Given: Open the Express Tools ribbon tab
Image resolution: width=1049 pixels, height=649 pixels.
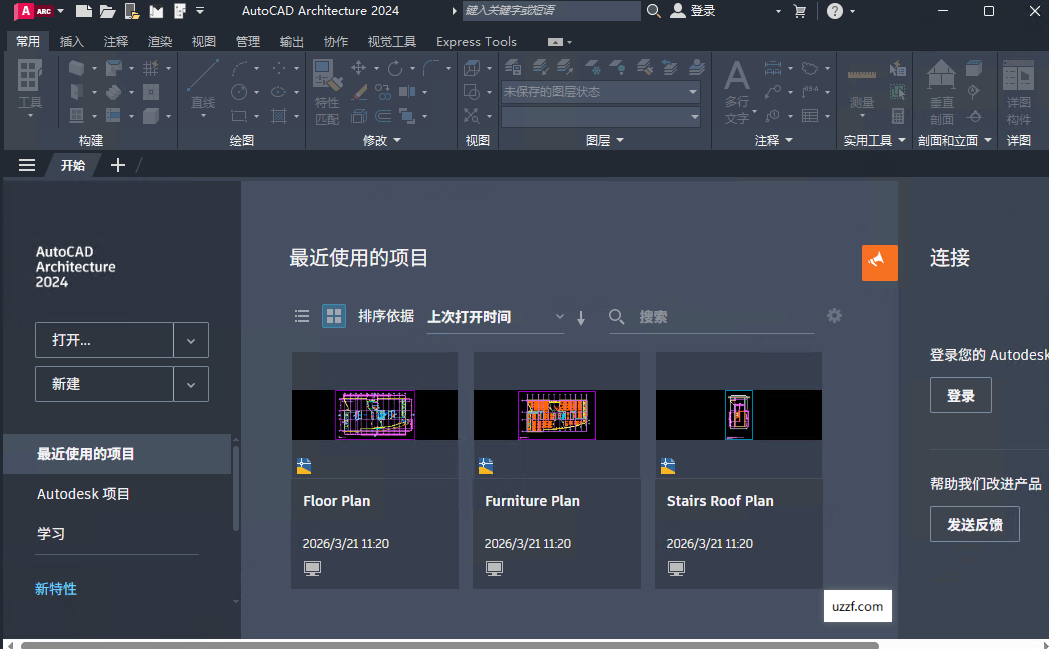Looking at the screenshot, I should (x=475, y=42).
